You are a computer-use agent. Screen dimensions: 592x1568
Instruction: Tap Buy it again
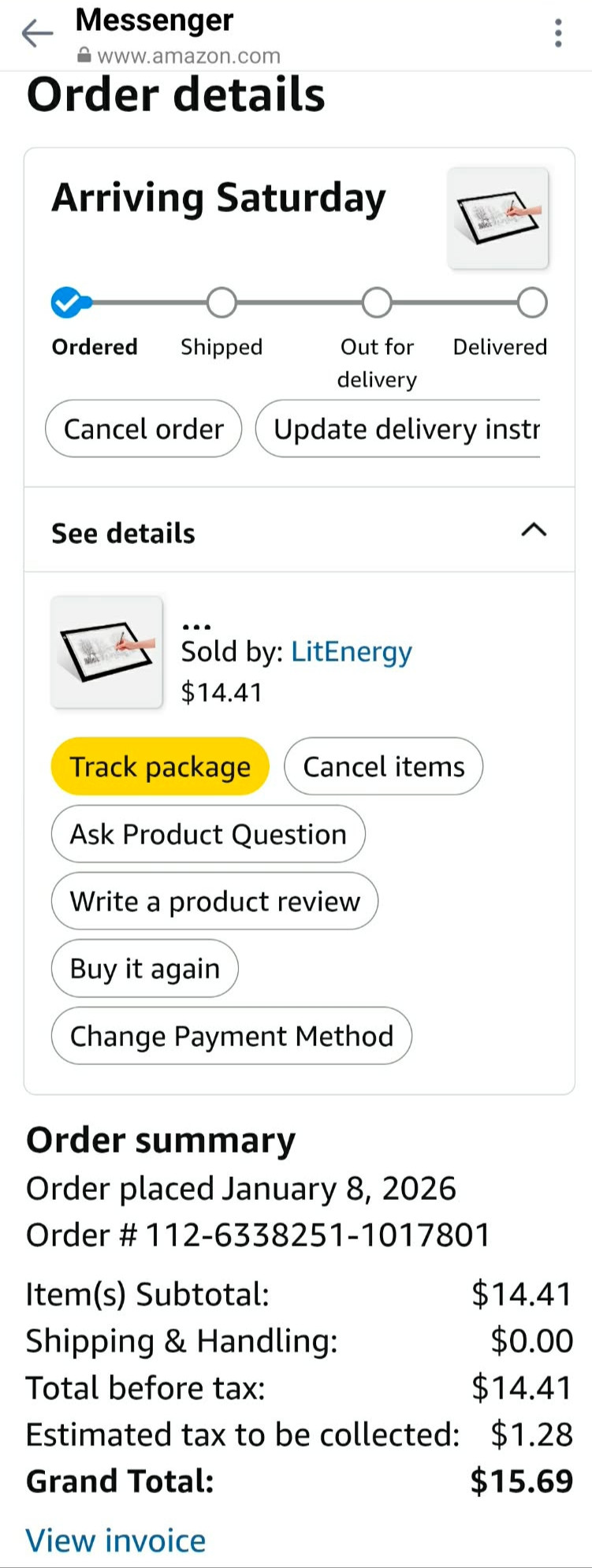pyautogui.click(x=144, y=968)
